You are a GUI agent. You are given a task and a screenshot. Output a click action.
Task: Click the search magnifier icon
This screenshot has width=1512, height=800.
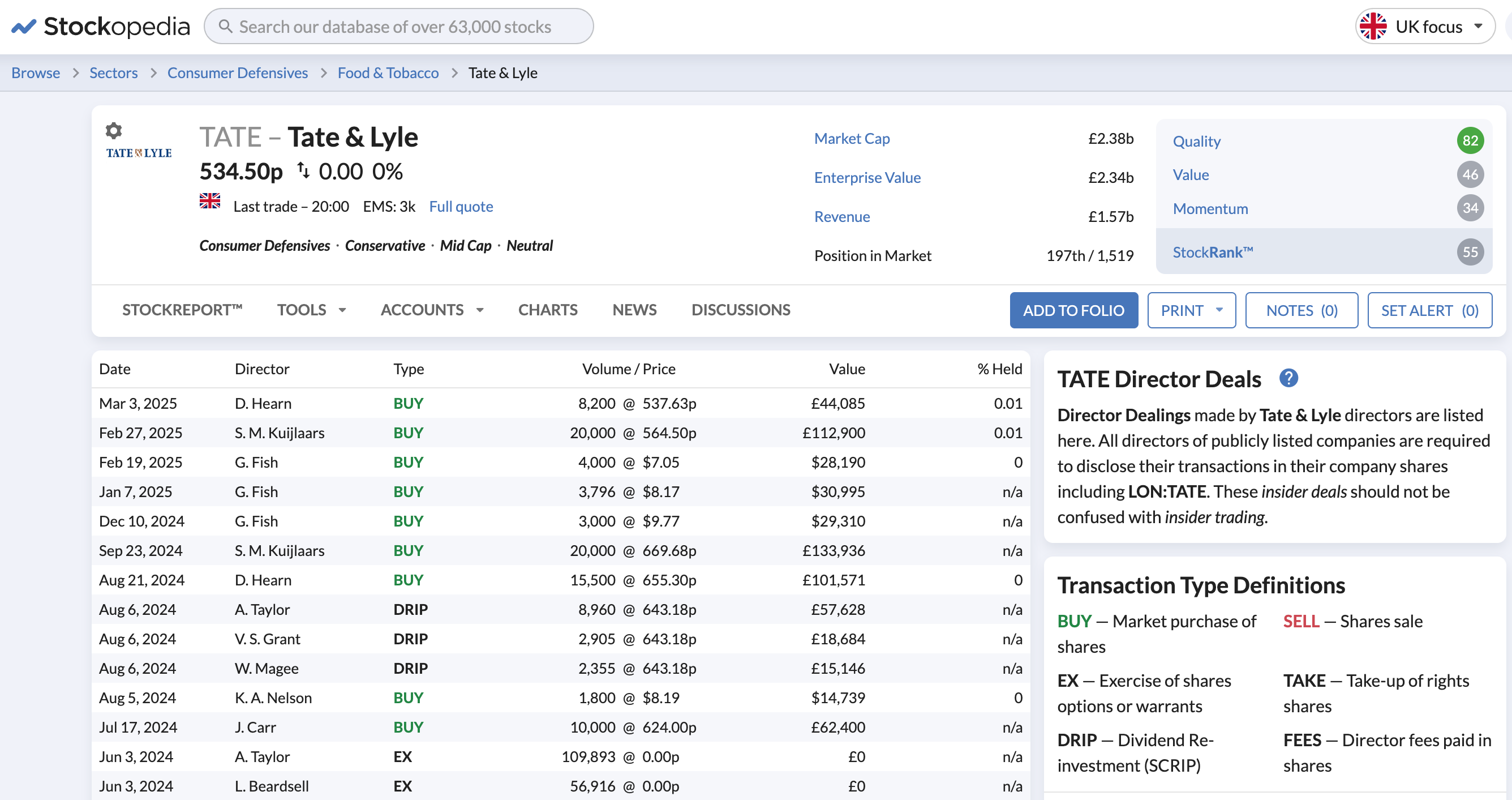[x=225, y=27]
